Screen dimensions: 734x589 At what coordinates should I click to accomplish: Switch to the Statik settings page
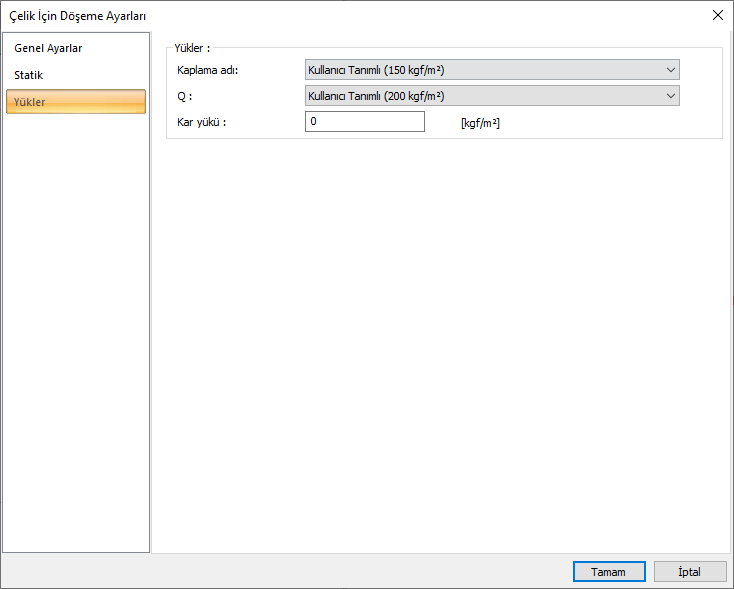coord(29,75)
